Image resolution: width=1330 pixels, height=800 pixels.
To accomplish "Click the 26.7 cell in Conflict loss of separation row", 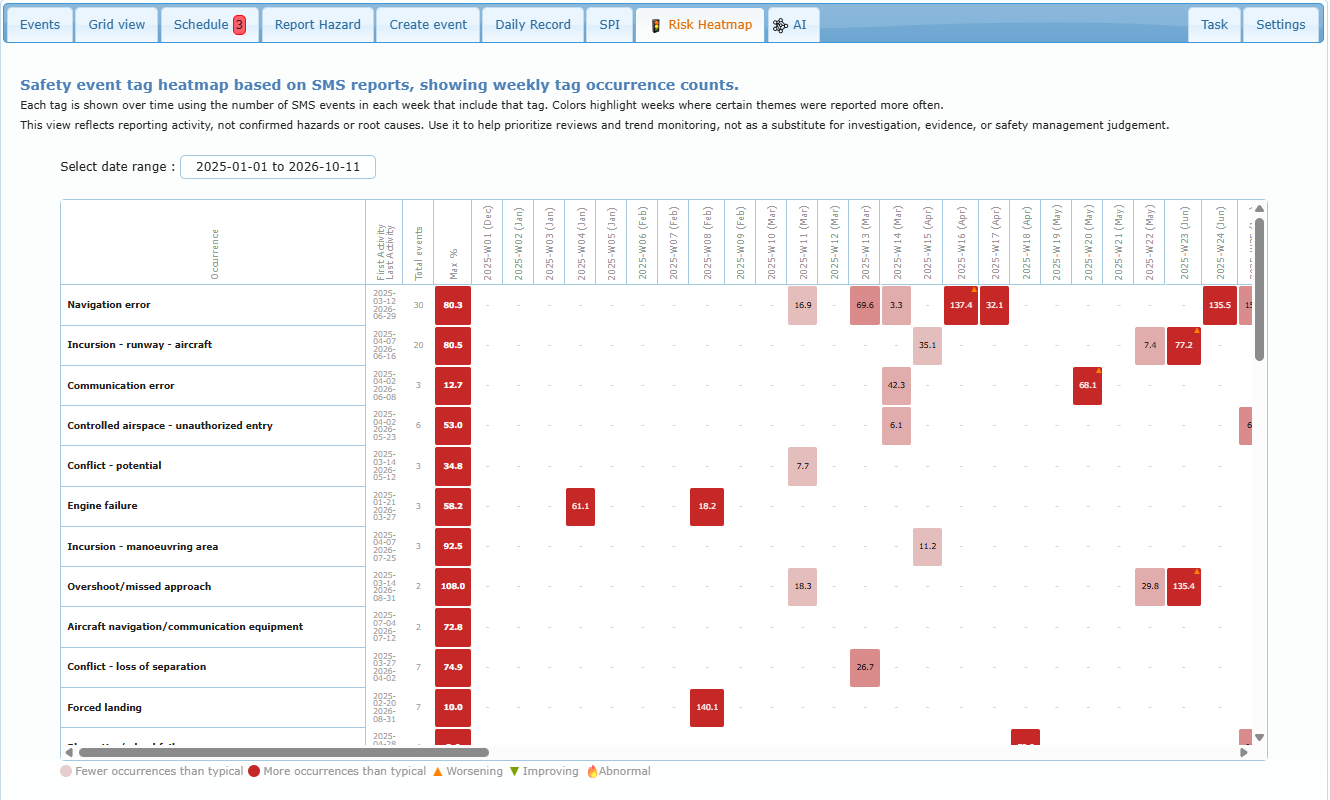I will pyautogui.click(x=865, y=667).
